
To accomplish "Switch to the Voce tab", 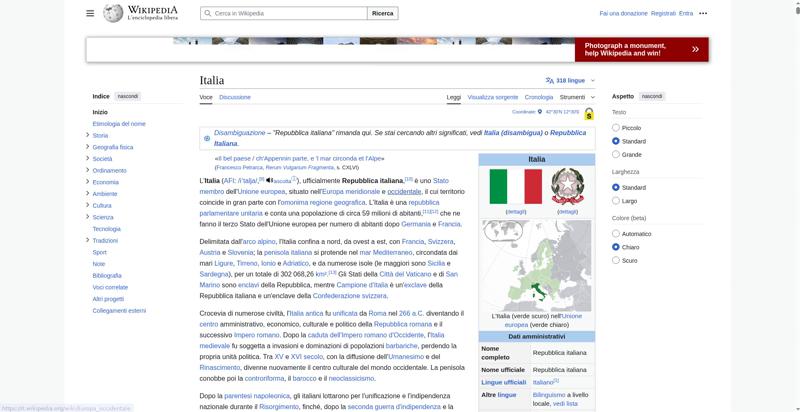I will pyautogui.click(x=206, y=97).
